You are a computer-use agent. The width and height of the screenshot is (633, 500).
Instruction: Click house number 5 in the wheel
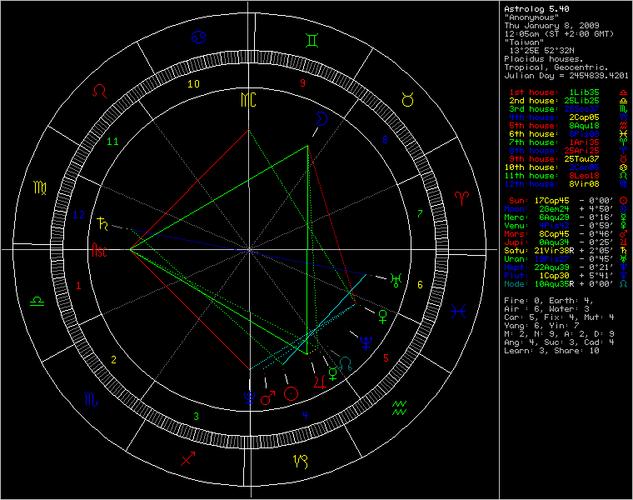[x=386, y=358]
